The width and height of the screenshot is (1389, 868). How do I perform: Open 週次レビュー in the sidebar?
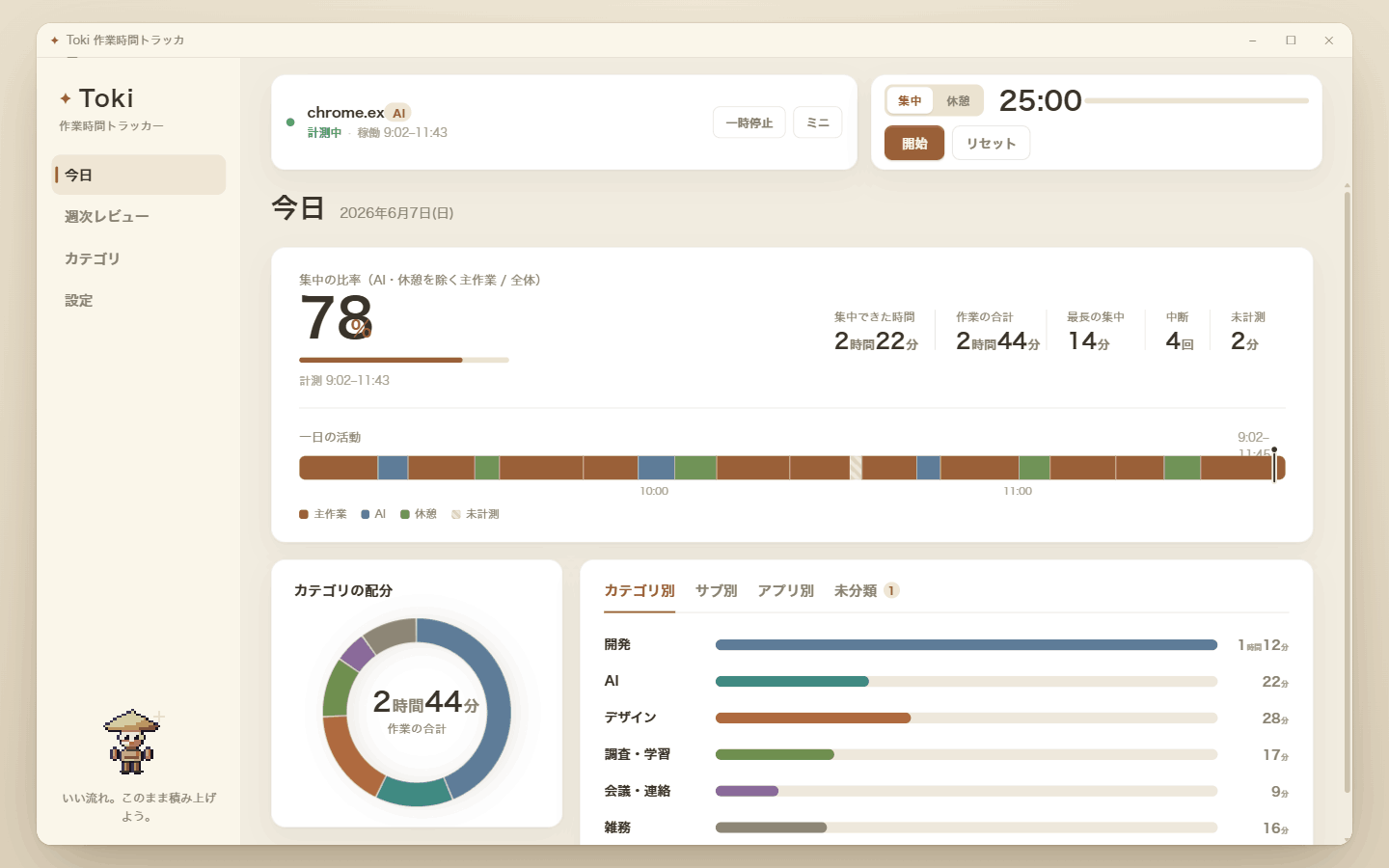click(139, 217)
